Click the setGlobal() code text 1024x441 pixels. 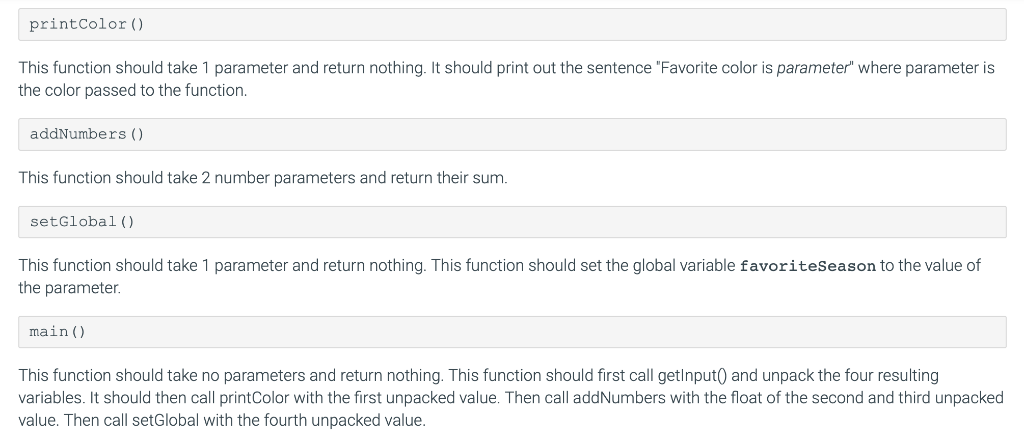click(x=82, y=221)
